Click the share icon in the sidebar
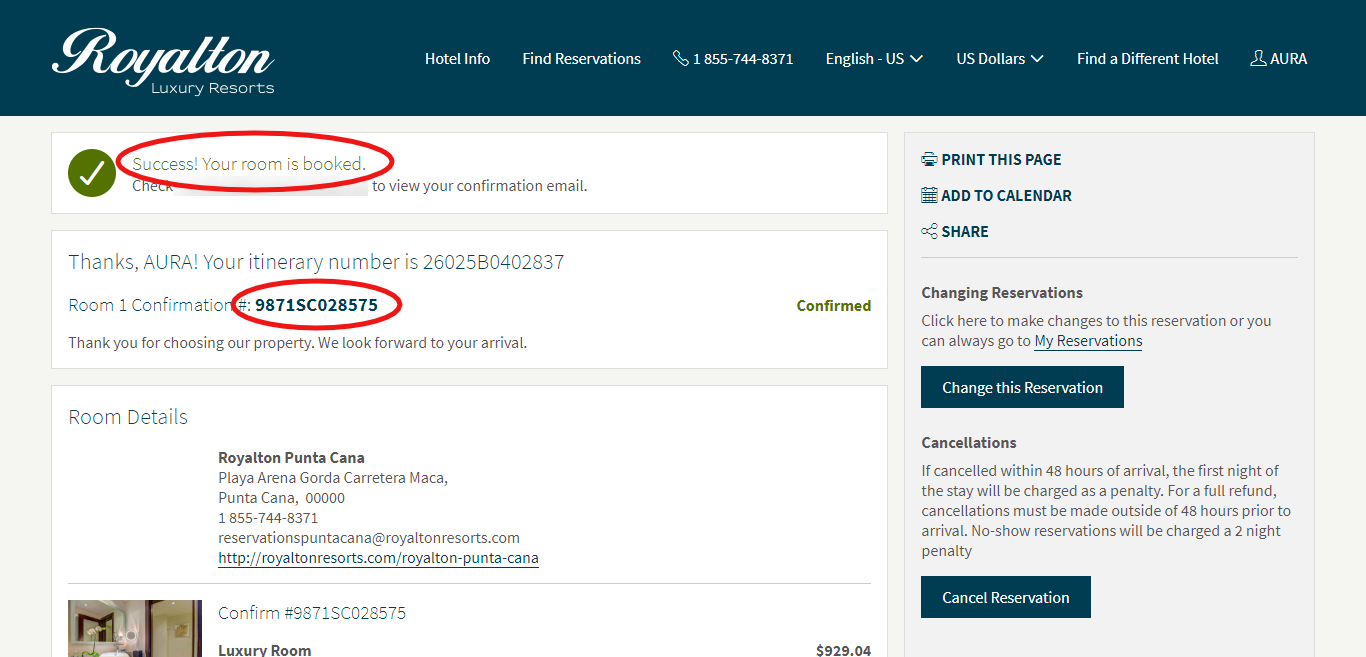 pos(929,231)
